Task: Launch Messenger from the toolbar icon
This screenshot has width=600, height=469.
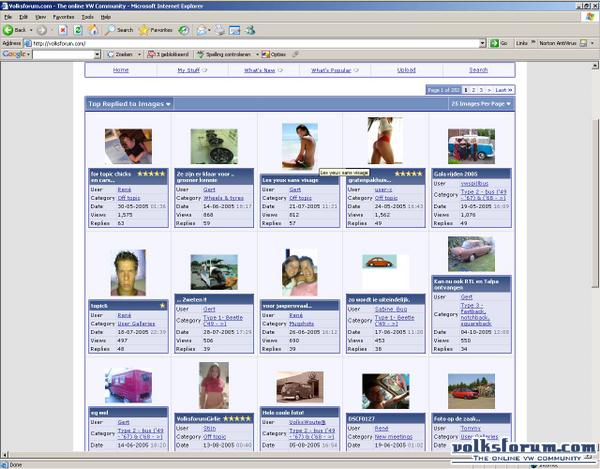Action: [250, 30]
